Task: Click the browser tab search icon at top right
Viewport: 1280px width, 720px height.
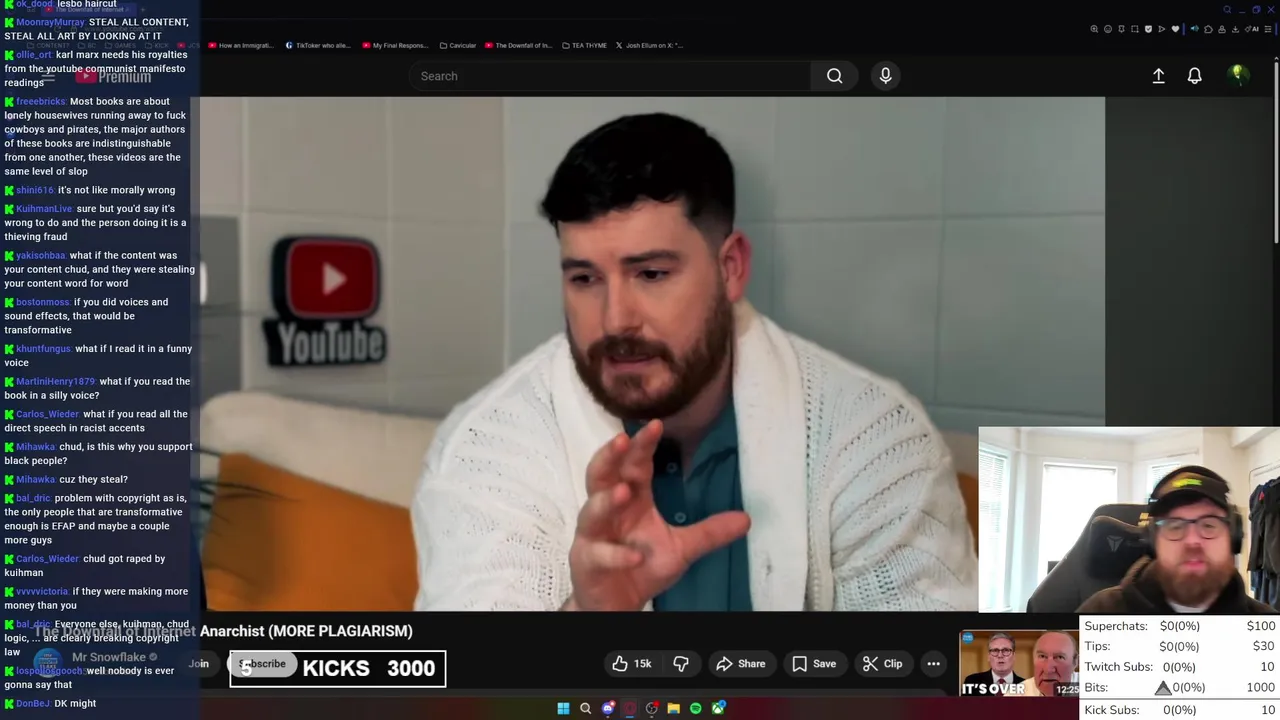Action: point(1227,9)
